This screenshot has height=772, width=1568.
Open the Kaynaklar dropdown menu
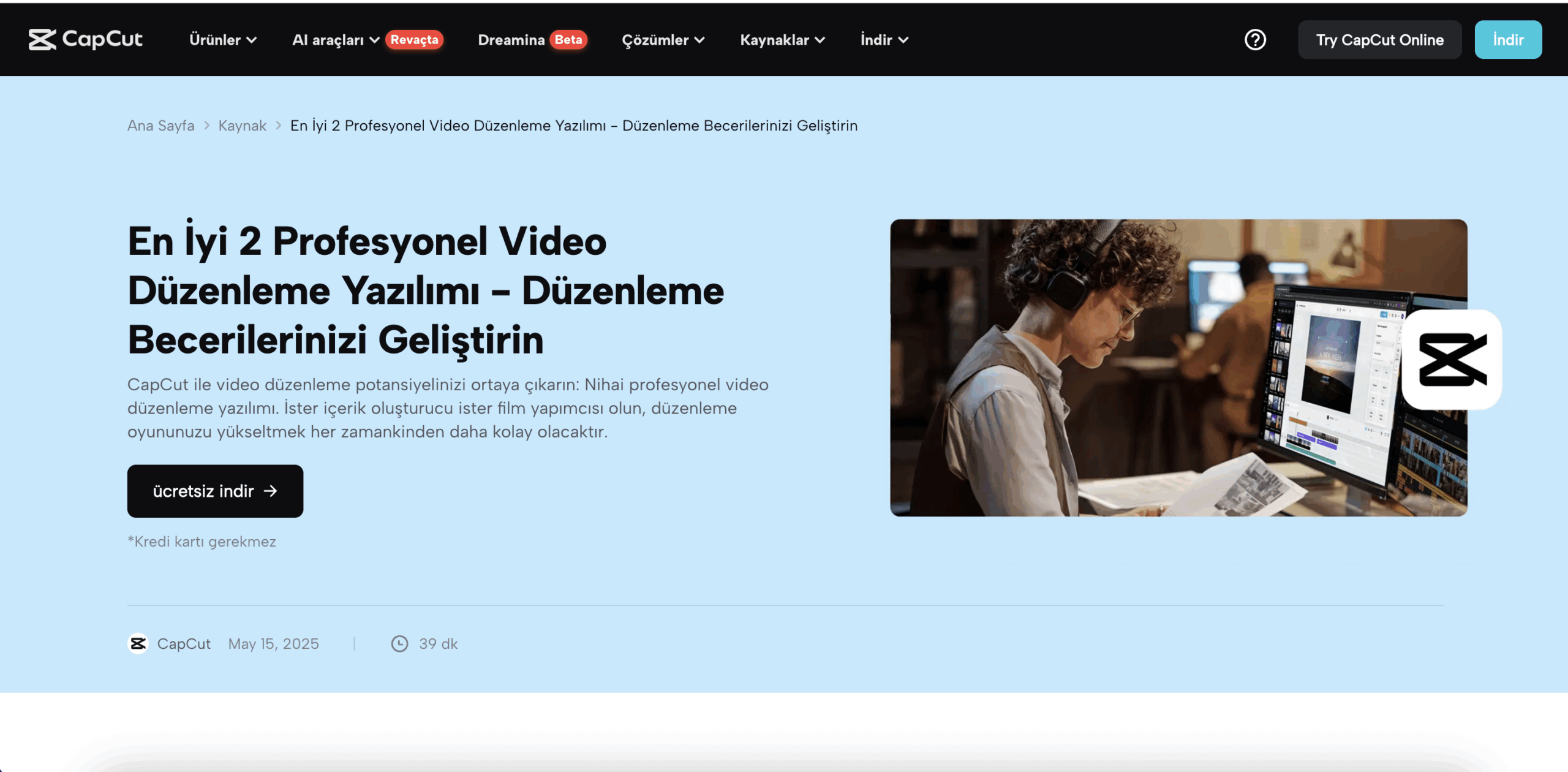pos(783,40)
